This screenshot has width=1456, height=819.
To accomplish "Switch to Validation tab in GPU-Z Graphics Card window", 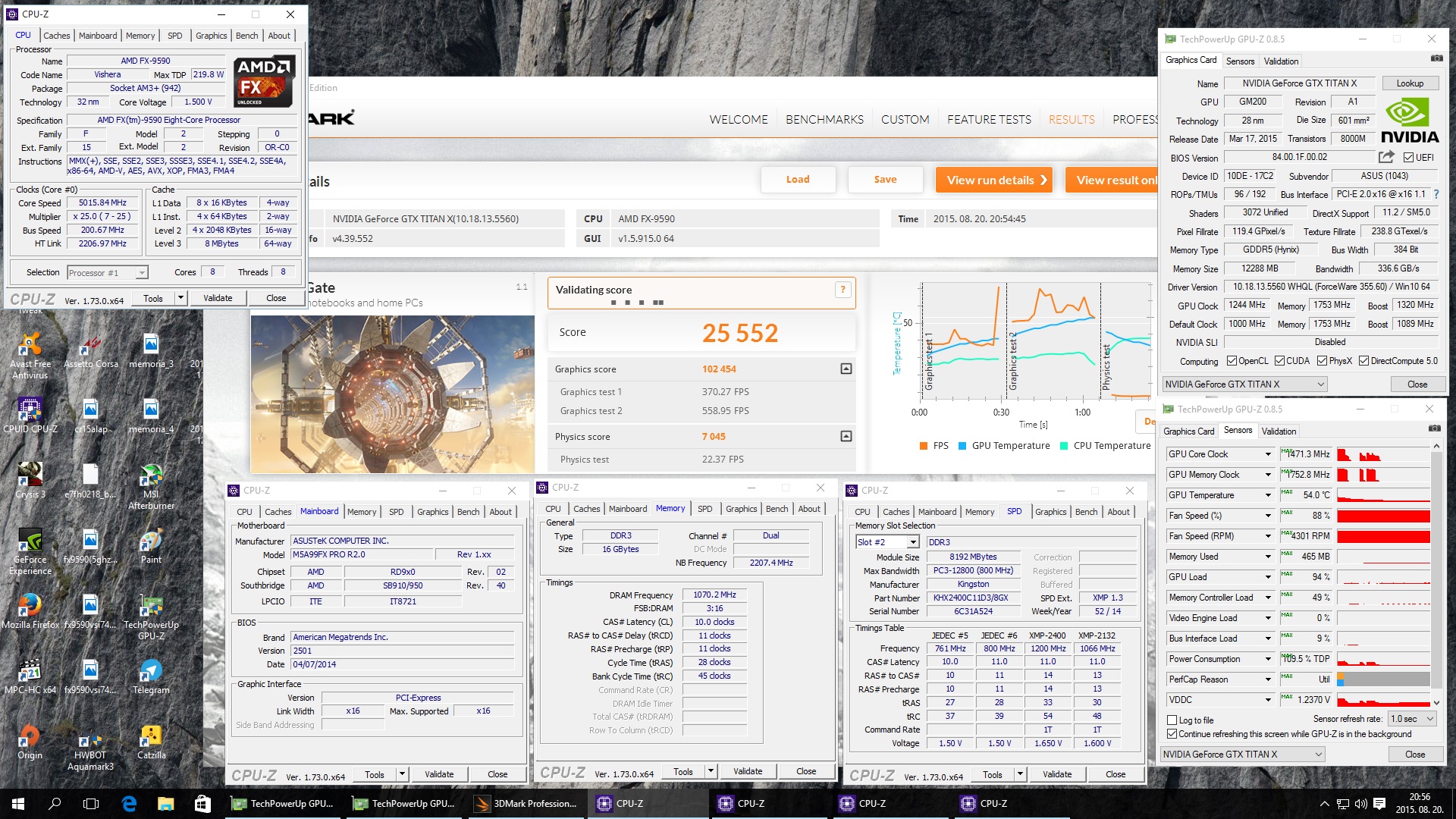I will [1281, 61].
